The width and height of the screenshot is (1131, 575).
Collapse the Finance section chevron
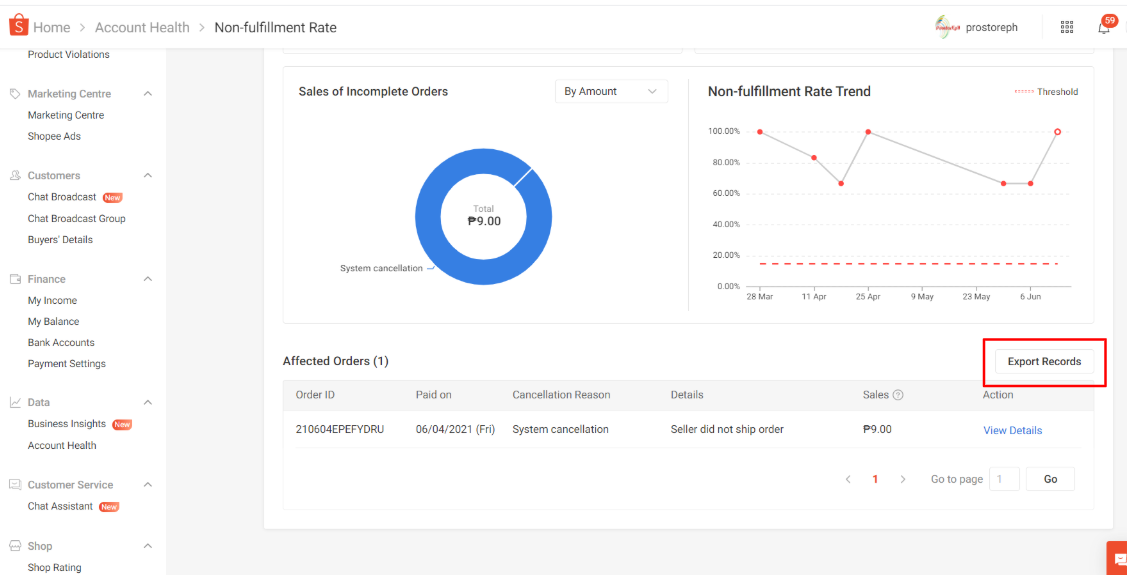coord(148,279)
